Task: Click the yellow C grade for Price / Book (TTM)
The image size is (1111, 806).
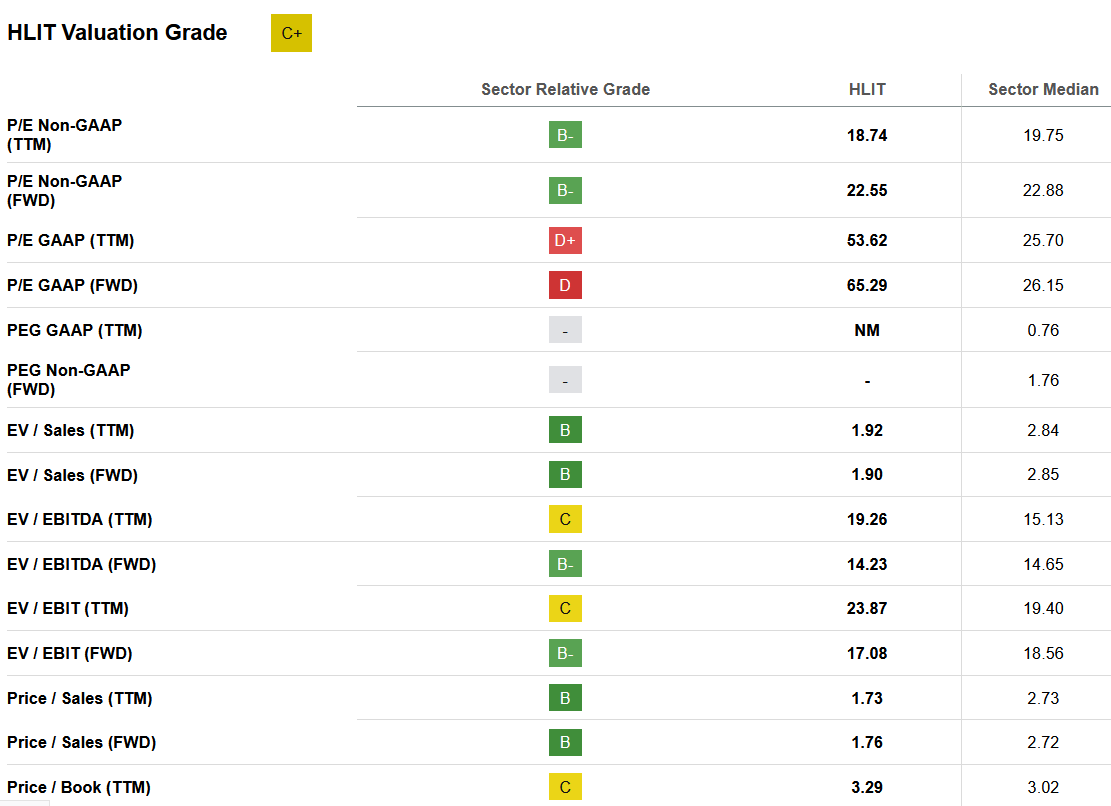Action: tap(565, 787)
